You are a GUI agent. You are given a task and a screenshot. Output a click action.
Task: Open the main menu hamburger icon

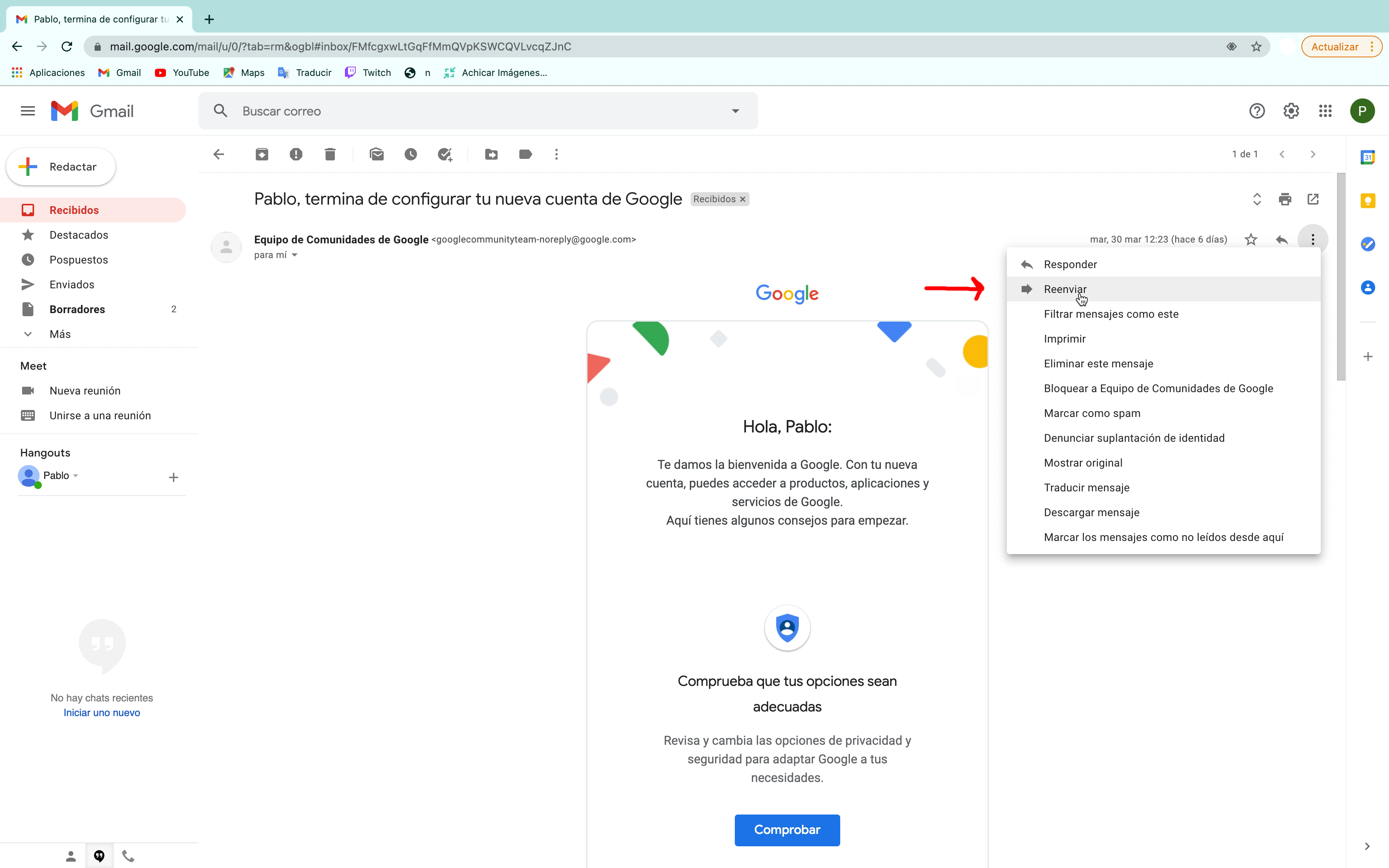point(28,111)
